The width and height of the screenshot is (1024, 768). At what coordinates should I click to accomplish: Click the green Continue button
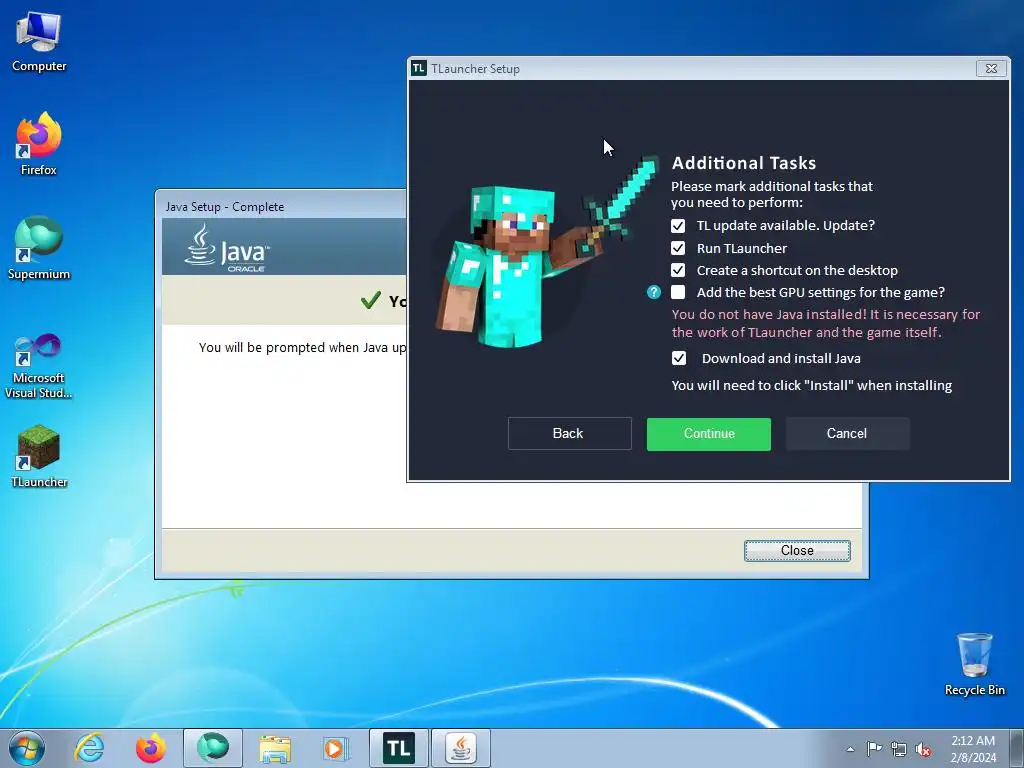click(709, 434)
